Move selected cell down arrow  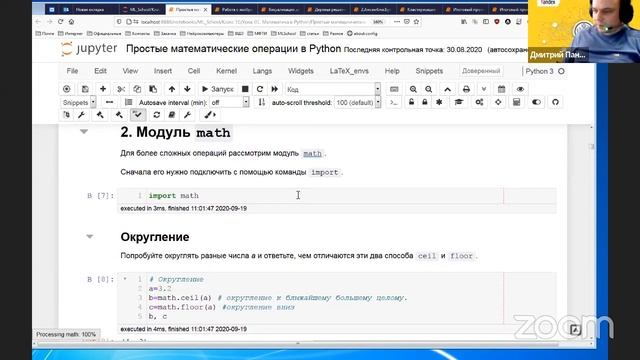(x=187, y=89)
